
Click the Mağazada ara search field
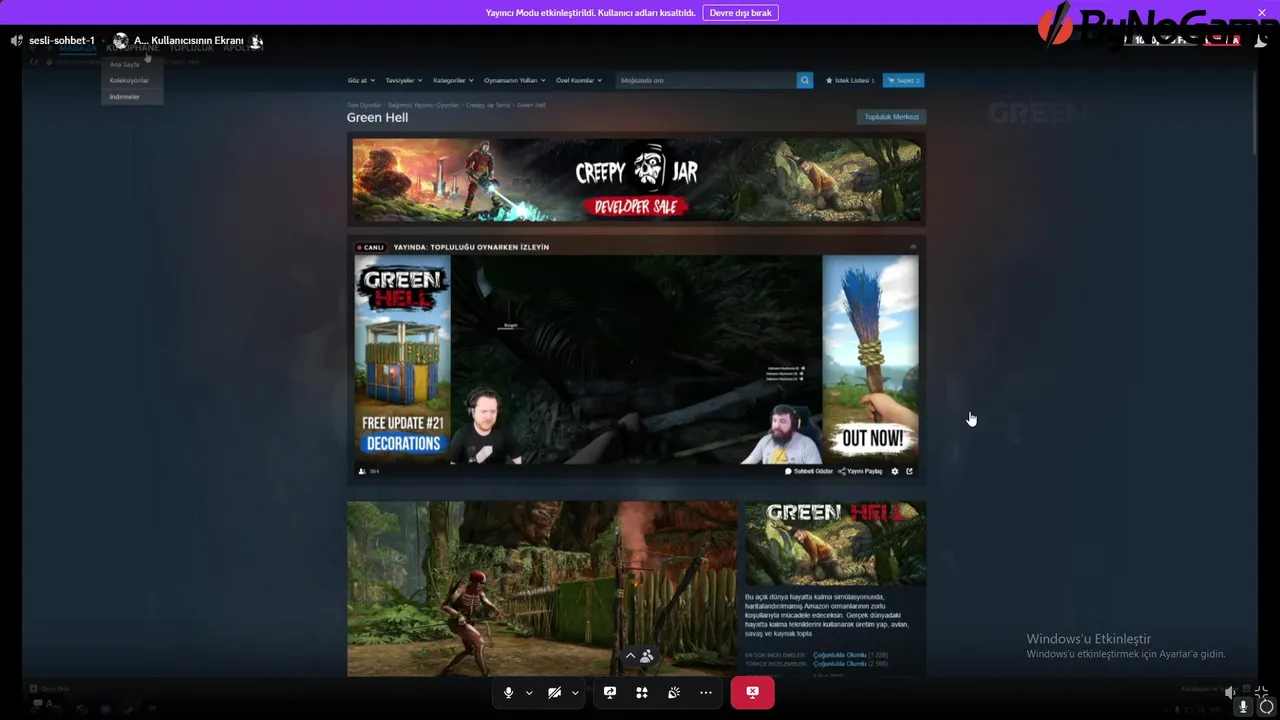point(706,80)
